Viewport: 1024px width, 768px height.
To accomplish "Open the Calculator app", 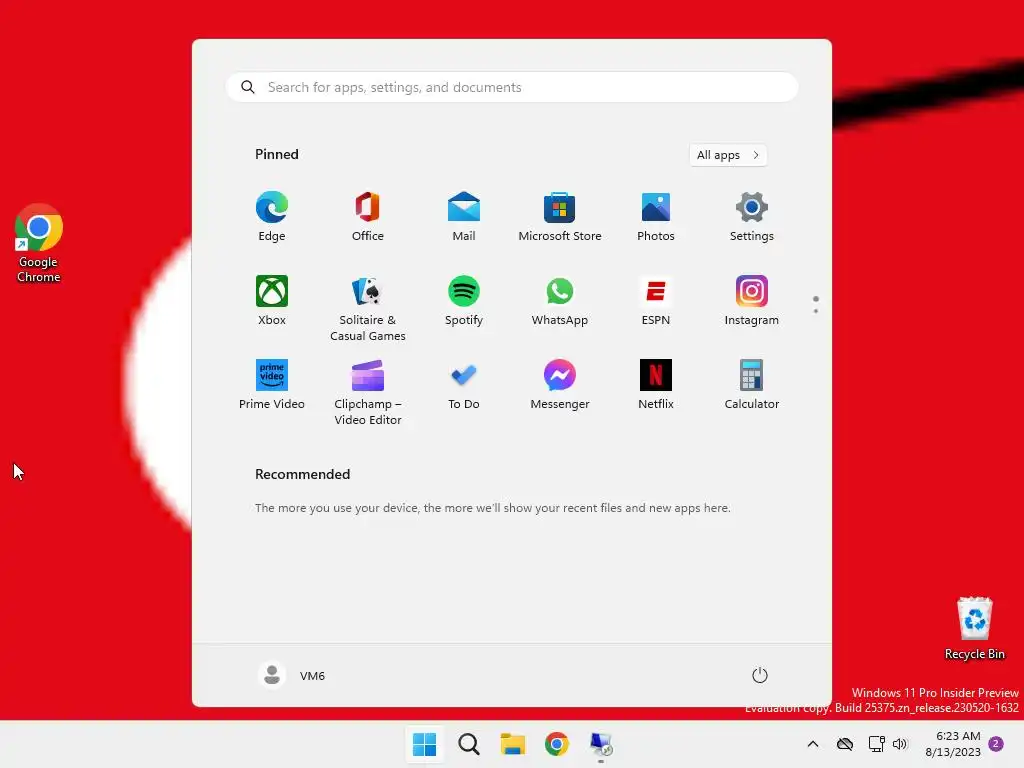I will (x=752, y=385).
